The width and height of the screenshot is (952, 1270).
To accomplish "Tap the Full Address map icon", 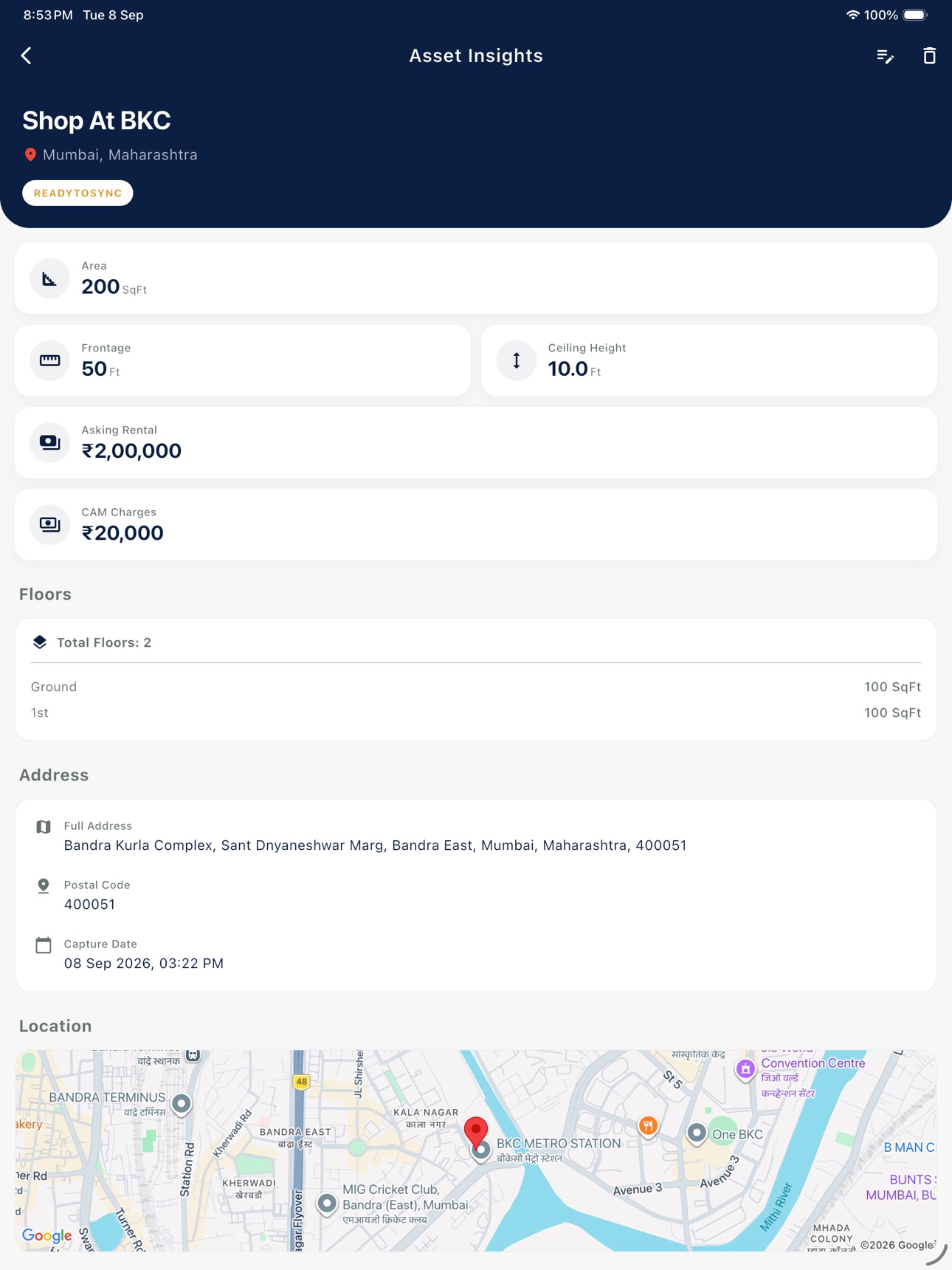I will click(x=44, y=827).
